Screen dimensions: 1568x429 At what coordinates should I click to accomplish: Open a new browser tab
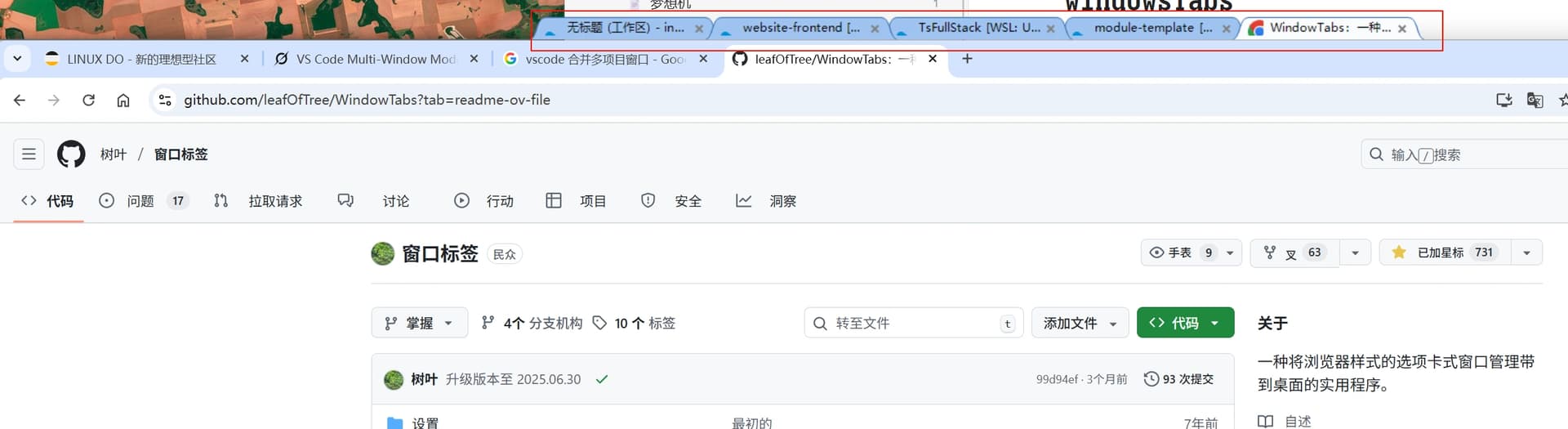point(967,59)
